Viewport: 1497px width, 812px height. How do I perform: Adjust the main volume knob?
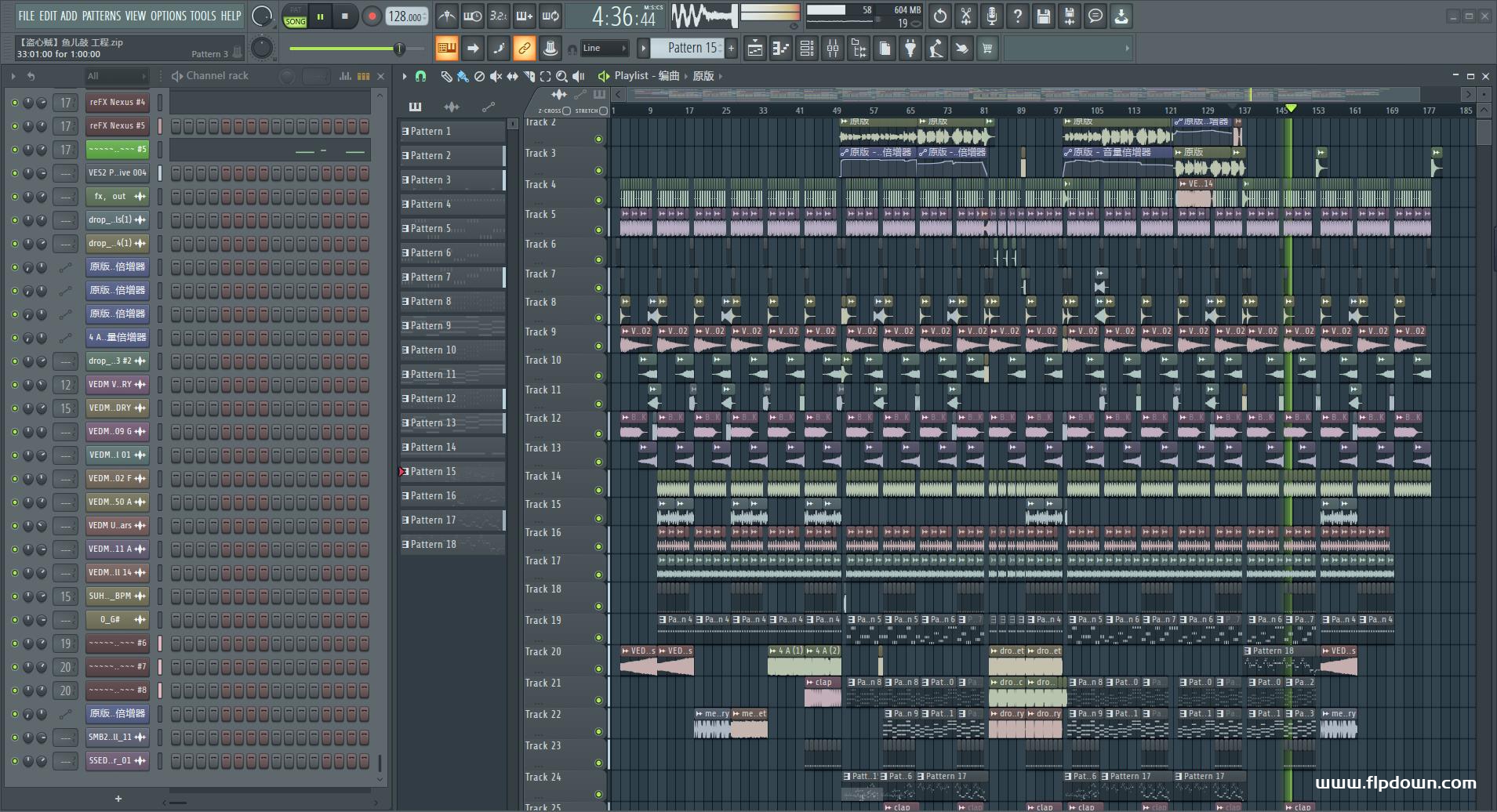(262, 16)
